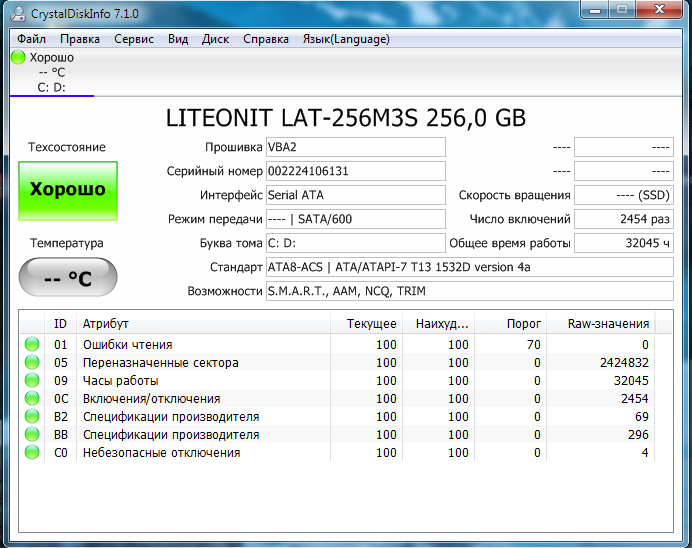Click the transfer mode field SATA/600

pyautogui.click(x=356, y=219)
